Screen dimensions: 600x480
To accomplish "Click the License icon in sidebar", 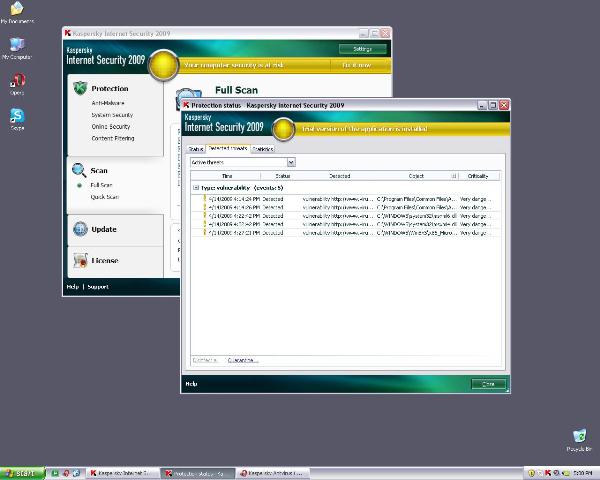I will pos(80,261).
